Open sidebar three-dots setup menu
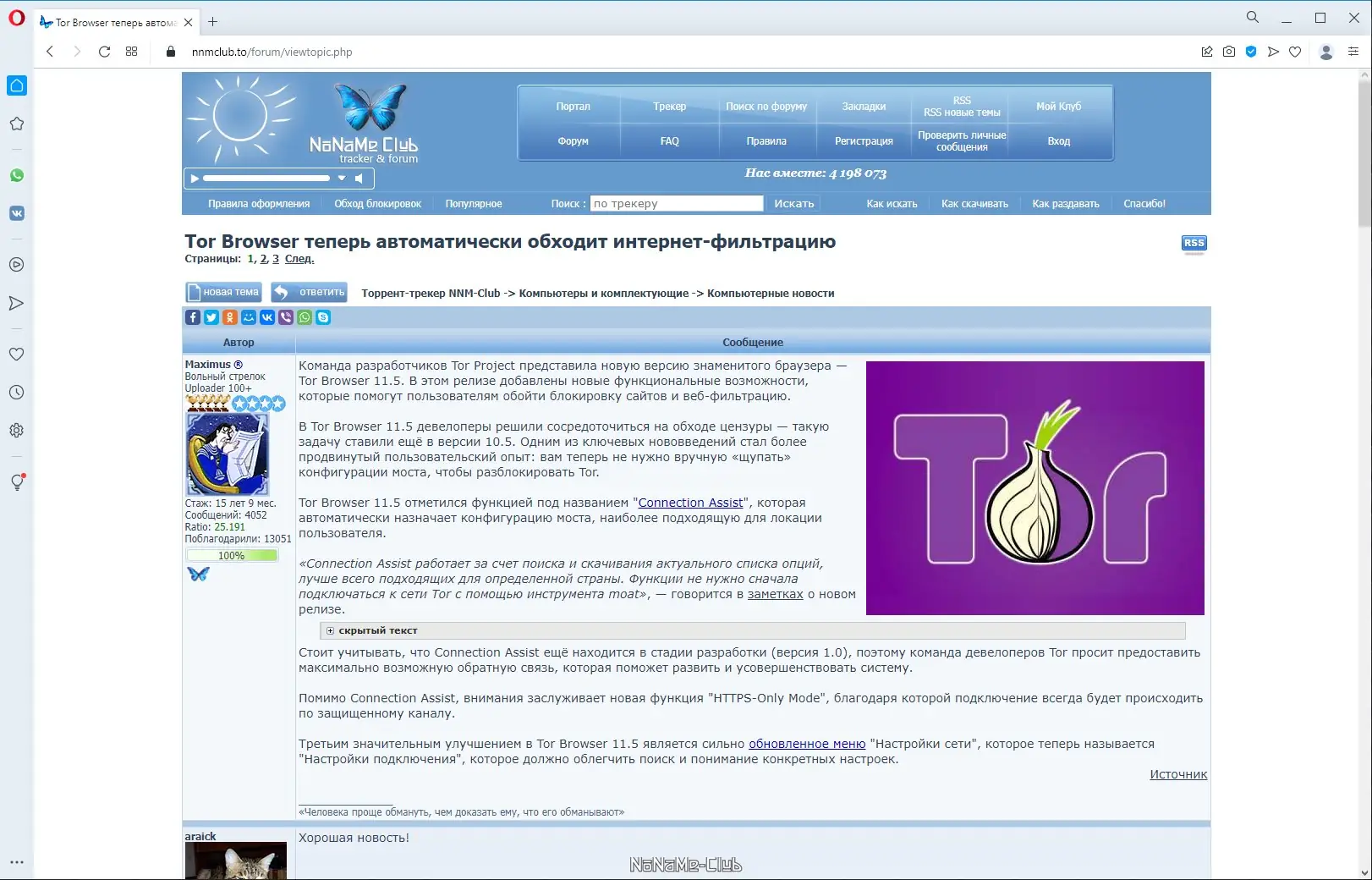The width and height of the screenshot is (1372, 880). click(17, 862)
